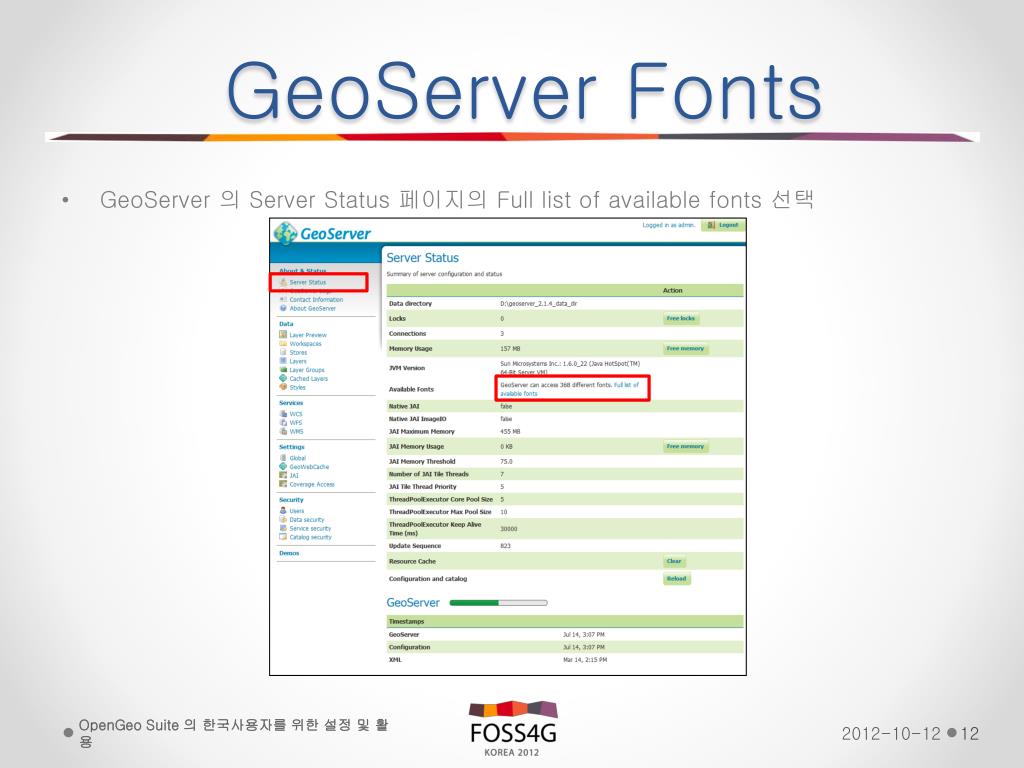This screenshot has height=768, width=1024.
Task: Click 'Number of JAI Tile Threads' label
Action: 428,474
